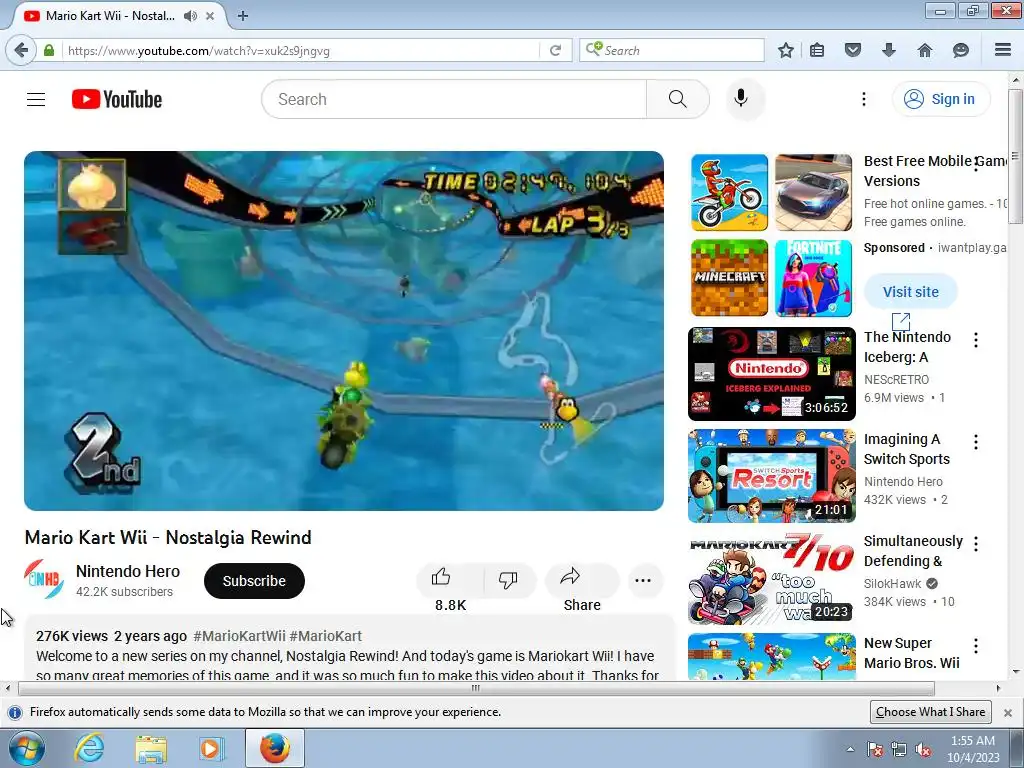Click the horizontal scrollbar thumb
Image resolution: width=1024 pixels, height=768 pixels.
pos(476,688)
